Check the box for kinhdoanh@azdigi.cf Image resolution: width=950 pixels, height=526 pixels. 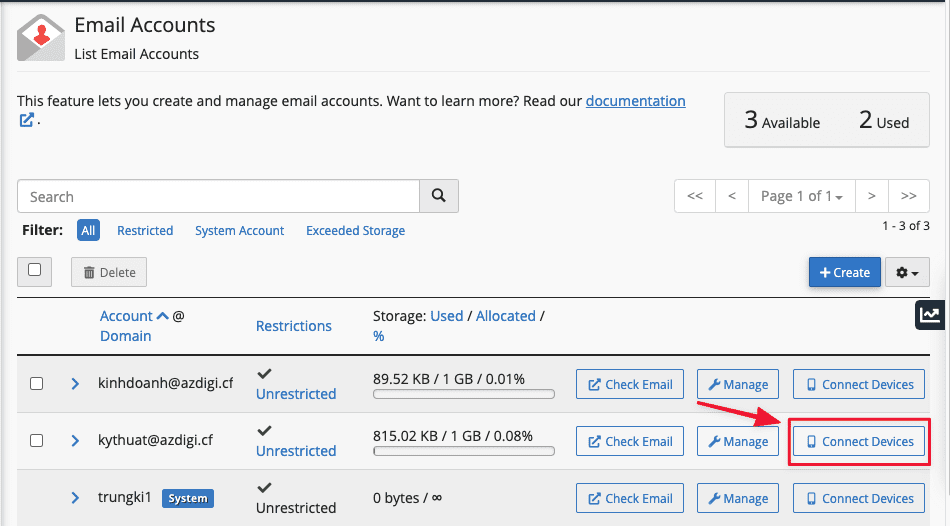37,384
